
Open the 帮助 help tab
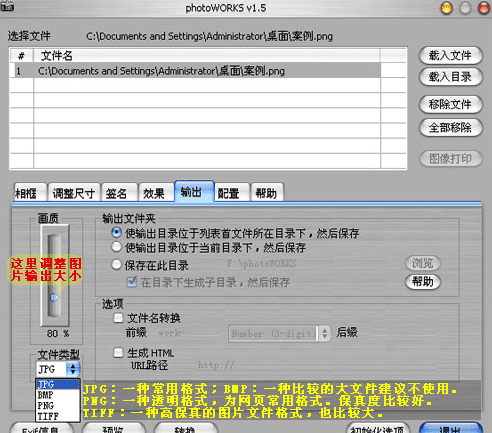pos(267,193)
